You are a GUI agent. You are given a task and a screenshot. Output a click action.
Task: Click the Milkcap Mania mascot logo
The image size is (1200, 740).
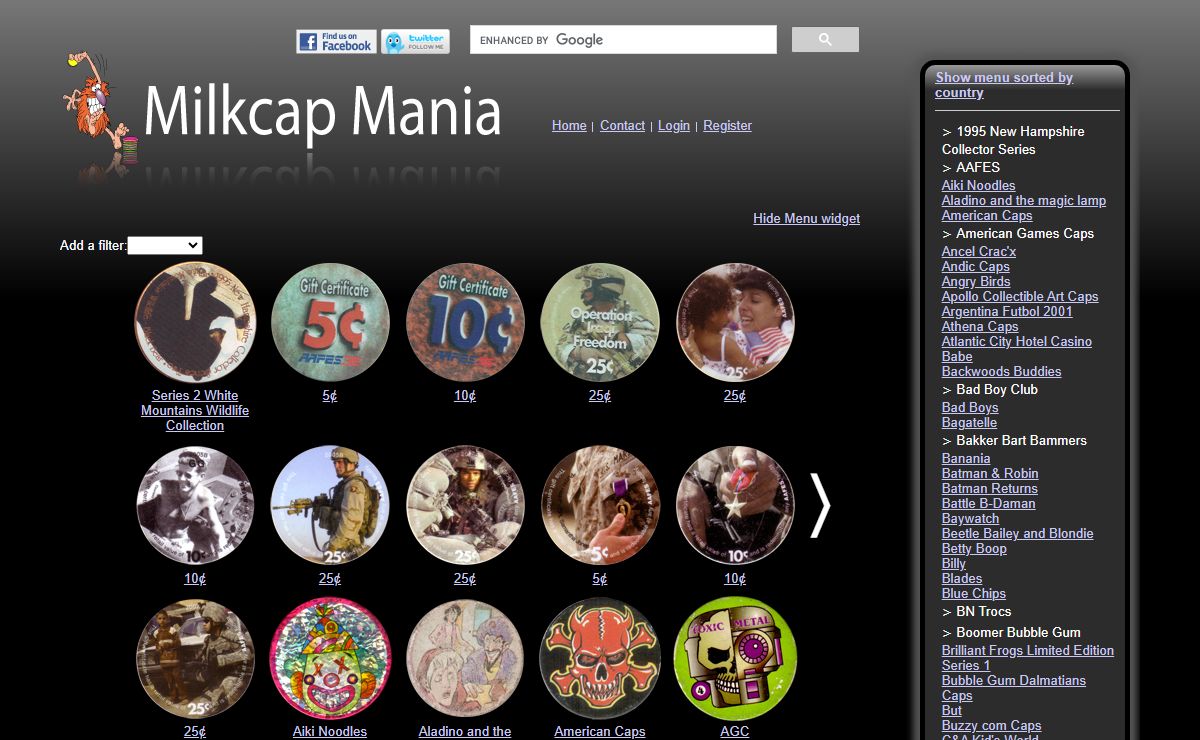tap(98, 108)
